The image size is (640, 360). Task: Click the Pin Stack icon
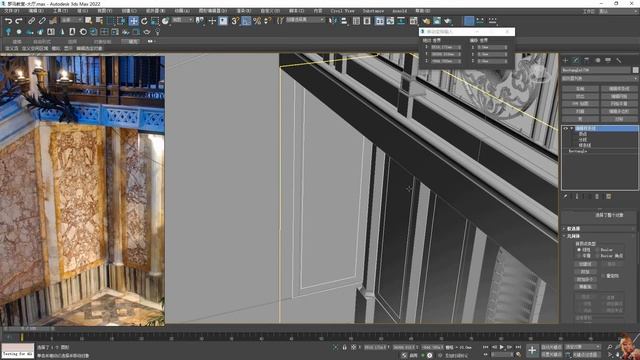566,196
